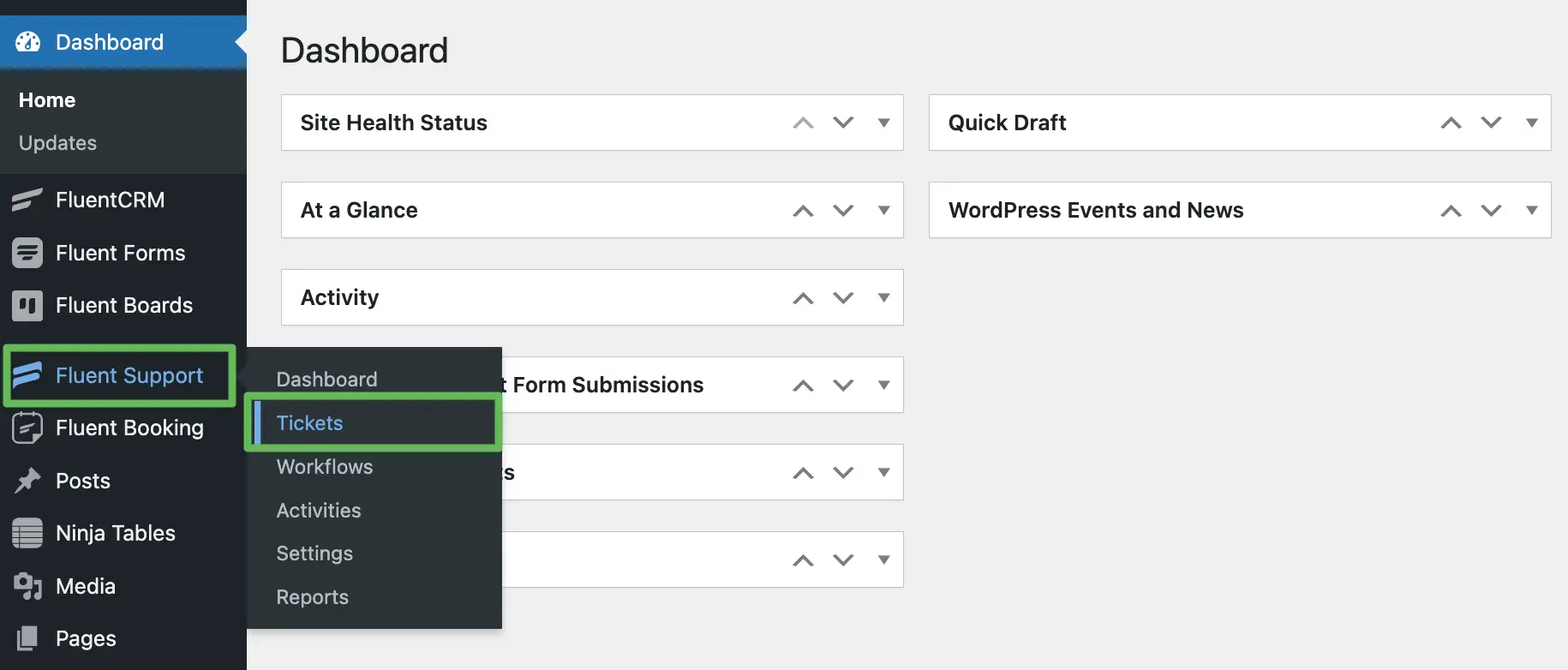Open the Updates submenu item
The width and height of the screenshot is (1568, 670).
point(57,143)
